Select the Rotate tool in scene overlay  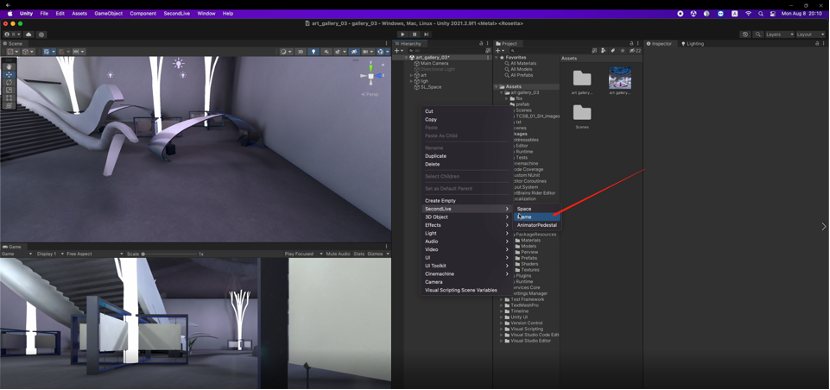pyautogui.click(x=9, y=83)
